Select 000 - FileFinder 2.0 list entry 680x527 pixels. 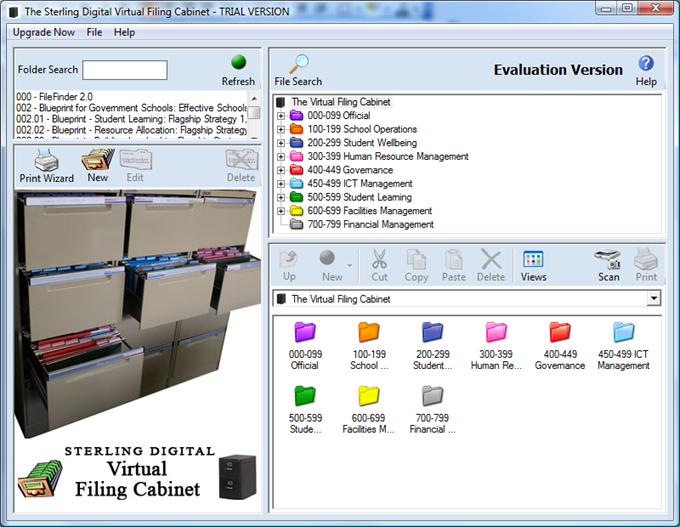55,97
